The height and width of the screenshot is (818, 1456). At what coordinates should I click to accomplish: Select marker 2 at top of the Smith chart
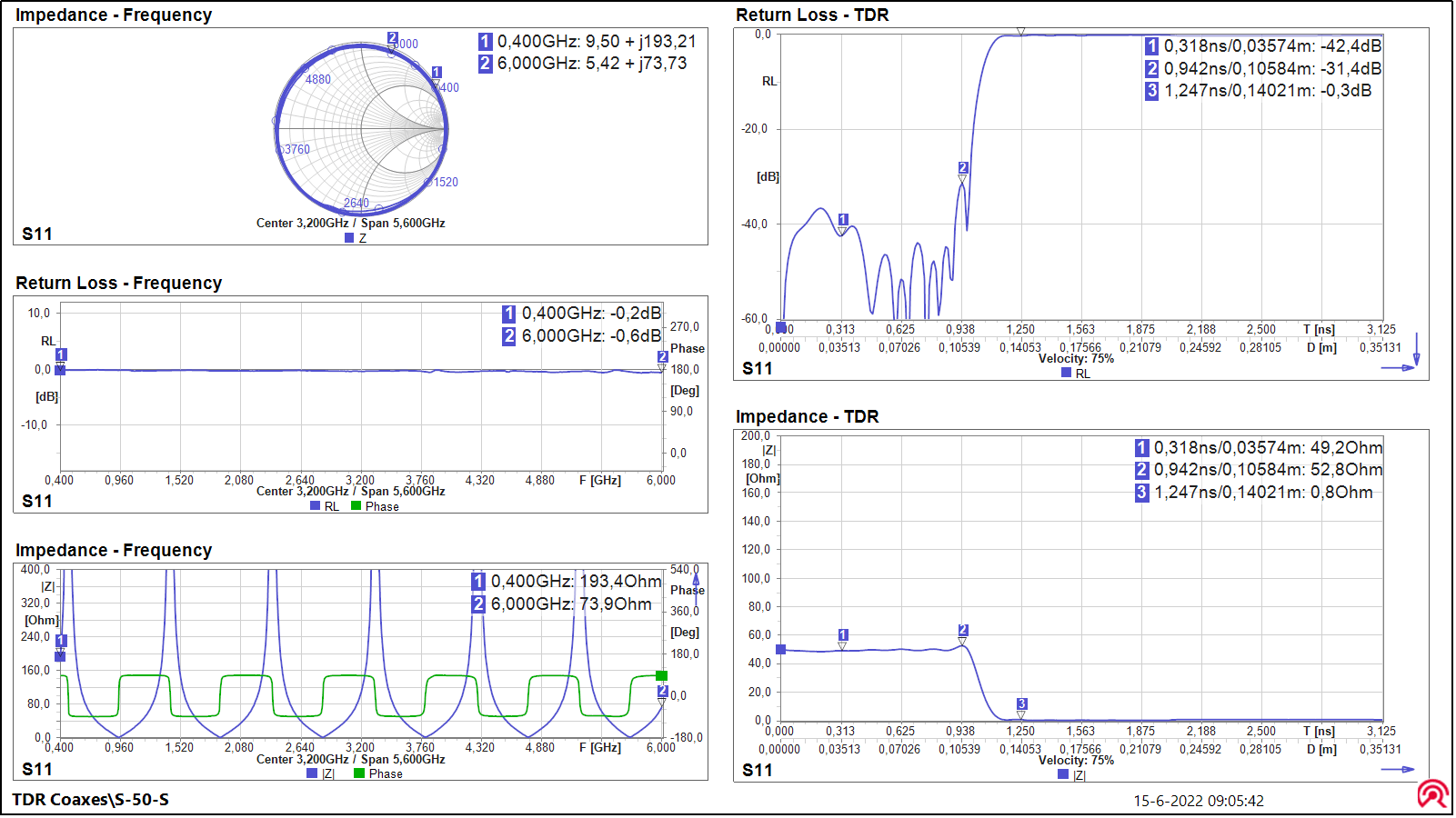click(x=392, y=38)
